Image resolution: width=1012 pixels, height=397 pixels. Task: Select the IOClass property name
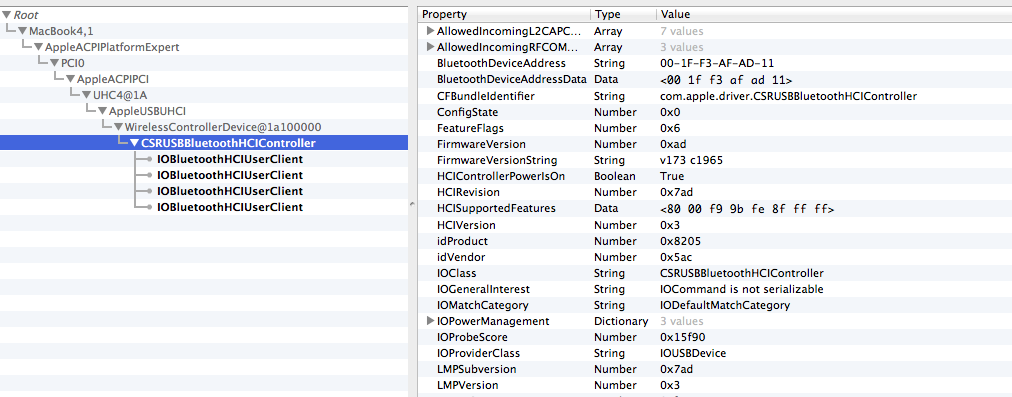[x=456, y=273]
